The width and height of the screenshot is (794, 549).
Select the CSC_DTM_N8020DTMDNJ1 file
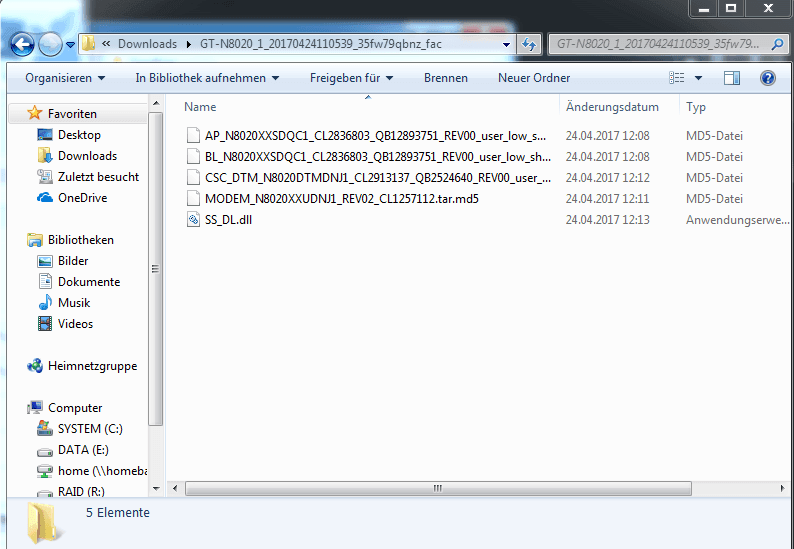click(x=378, y=178)
